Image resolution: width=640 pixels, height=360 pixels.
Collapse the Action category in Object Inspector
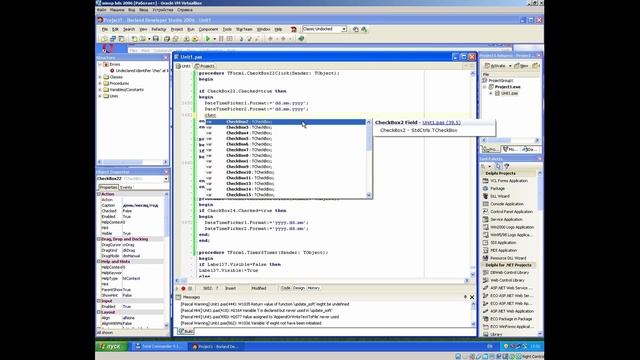tap(99, 194)
